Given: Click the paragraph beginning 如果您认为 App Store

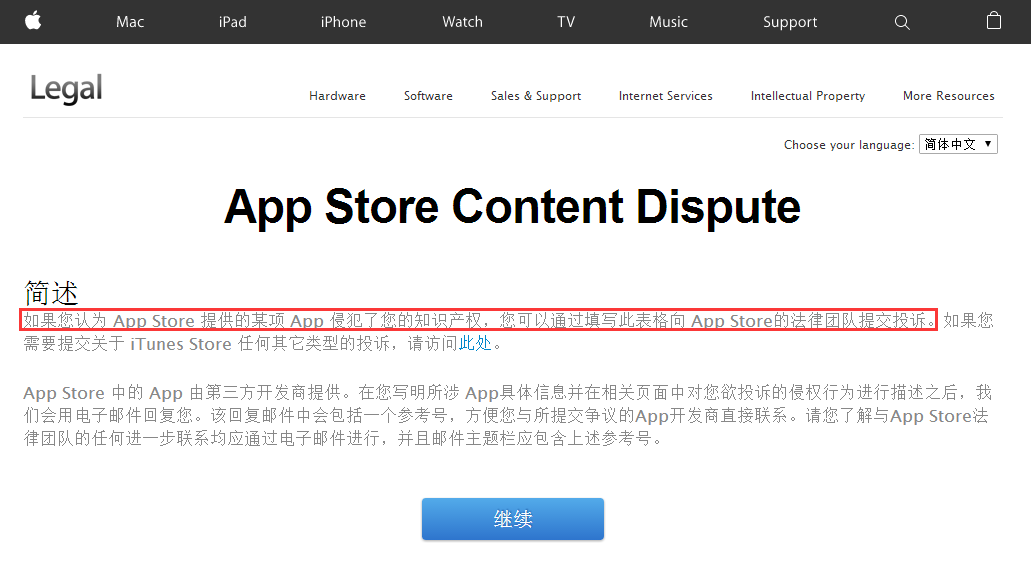Looking at the screenshot, I should pos(508,332).
